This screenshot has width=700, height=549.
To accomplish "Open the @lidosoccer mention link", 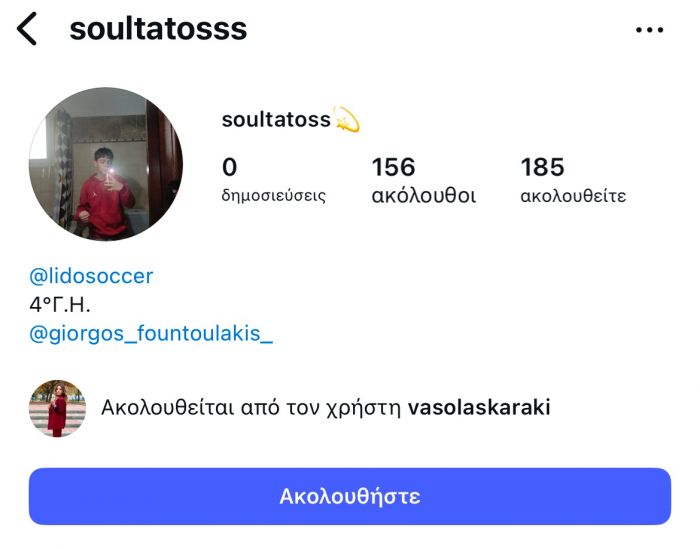I will pos(91,276).
